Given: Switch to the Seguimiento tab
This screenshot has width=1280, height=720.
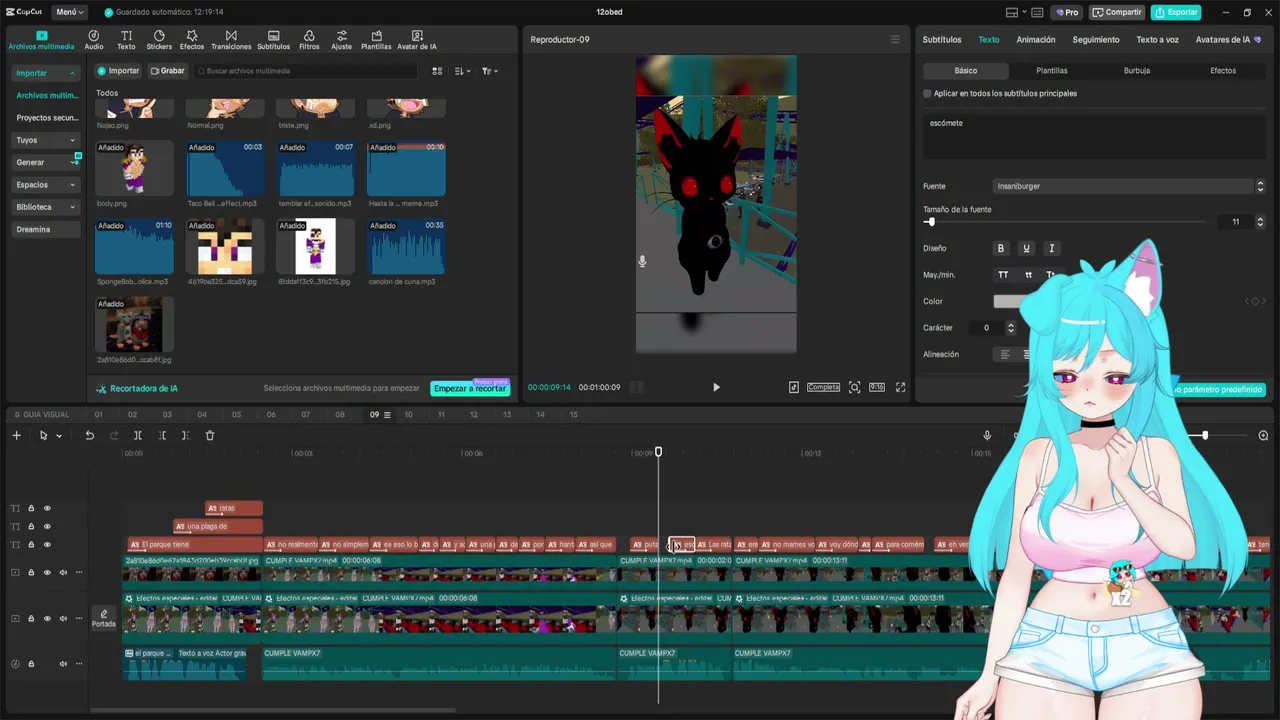Looking at the screenshot, I should pyautogui.click(x=1096, y=40).
